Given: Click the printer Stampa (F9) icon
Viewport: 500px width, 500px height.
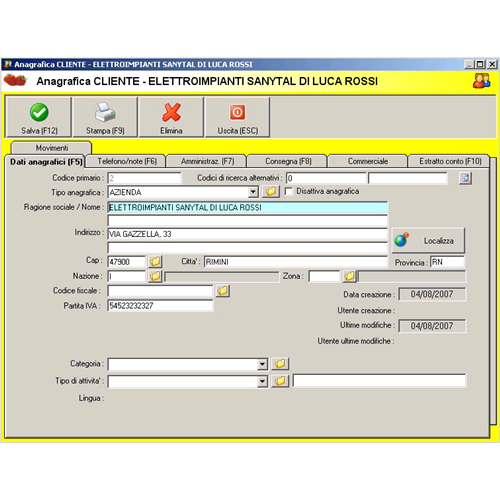Looking at the screenshot, I should point(105,112).
